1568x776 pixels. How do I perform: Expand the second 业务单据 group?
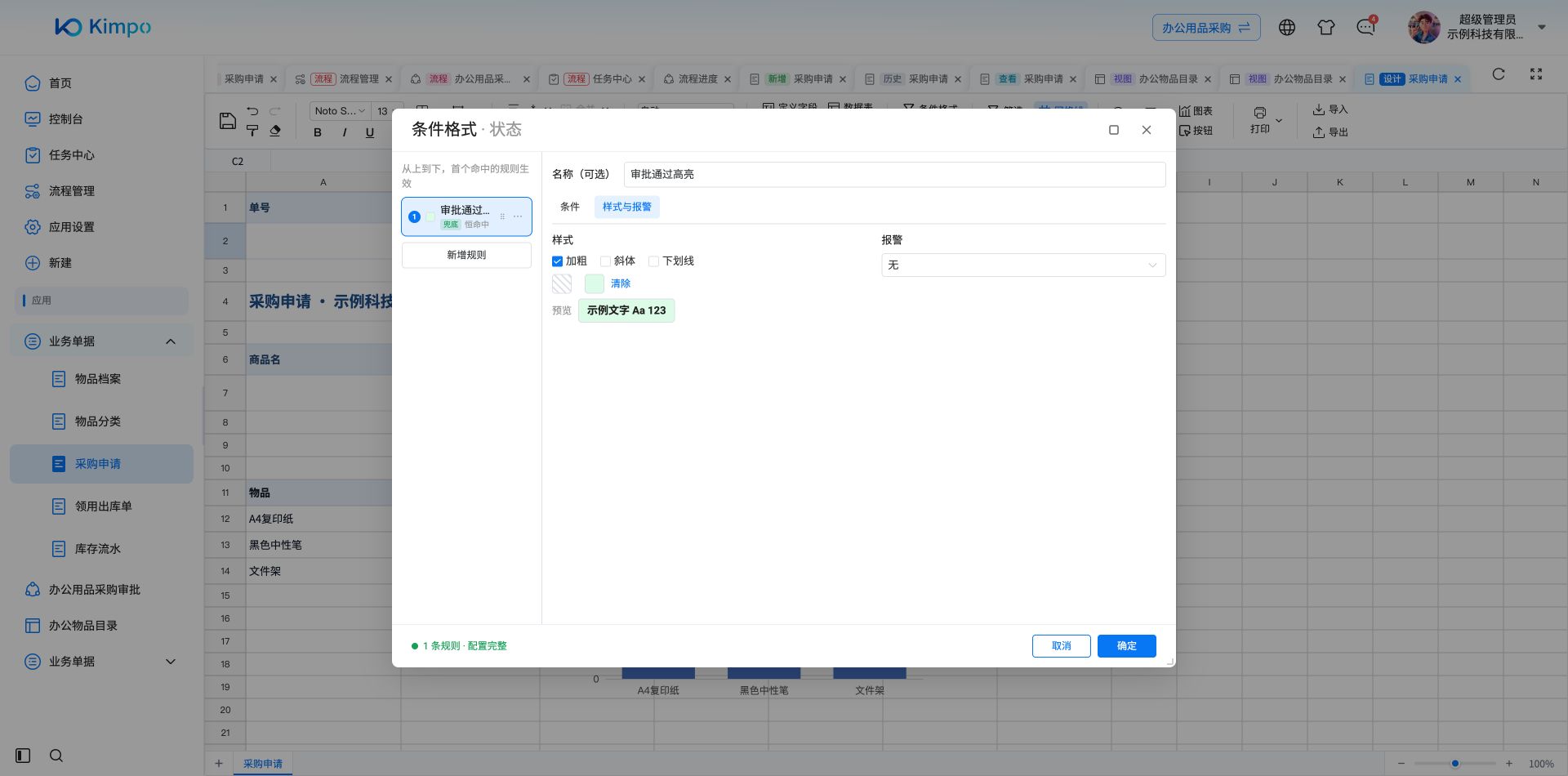click(x=171, y=662)
